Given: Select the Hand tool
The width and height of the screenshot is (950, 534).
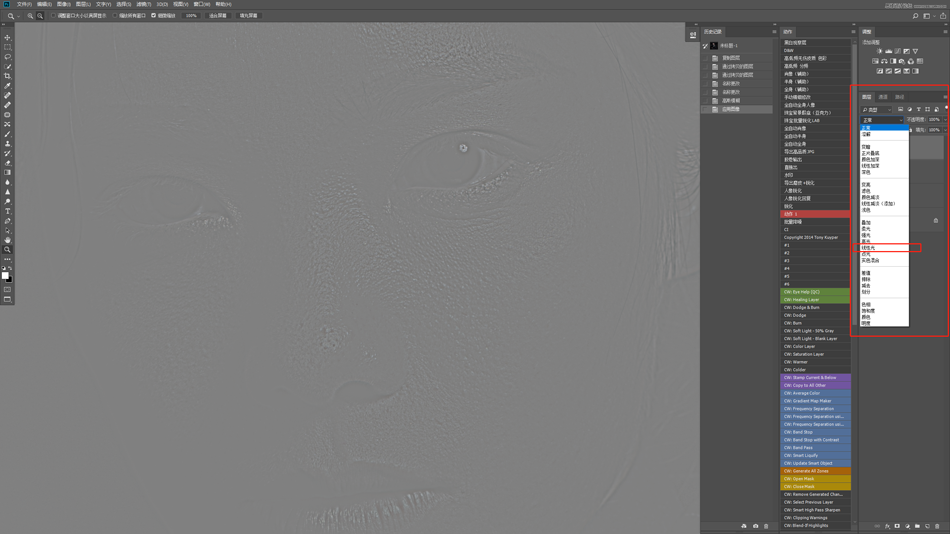Looking at the screenshot, I should click(7, 240).
